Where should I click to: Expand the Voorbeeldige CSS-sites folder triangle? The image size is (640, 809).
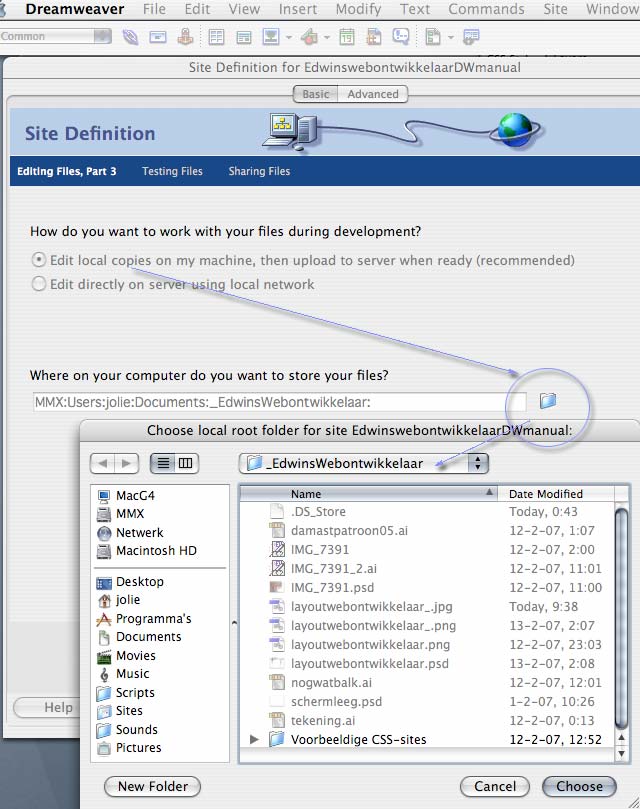click(254, 739)
